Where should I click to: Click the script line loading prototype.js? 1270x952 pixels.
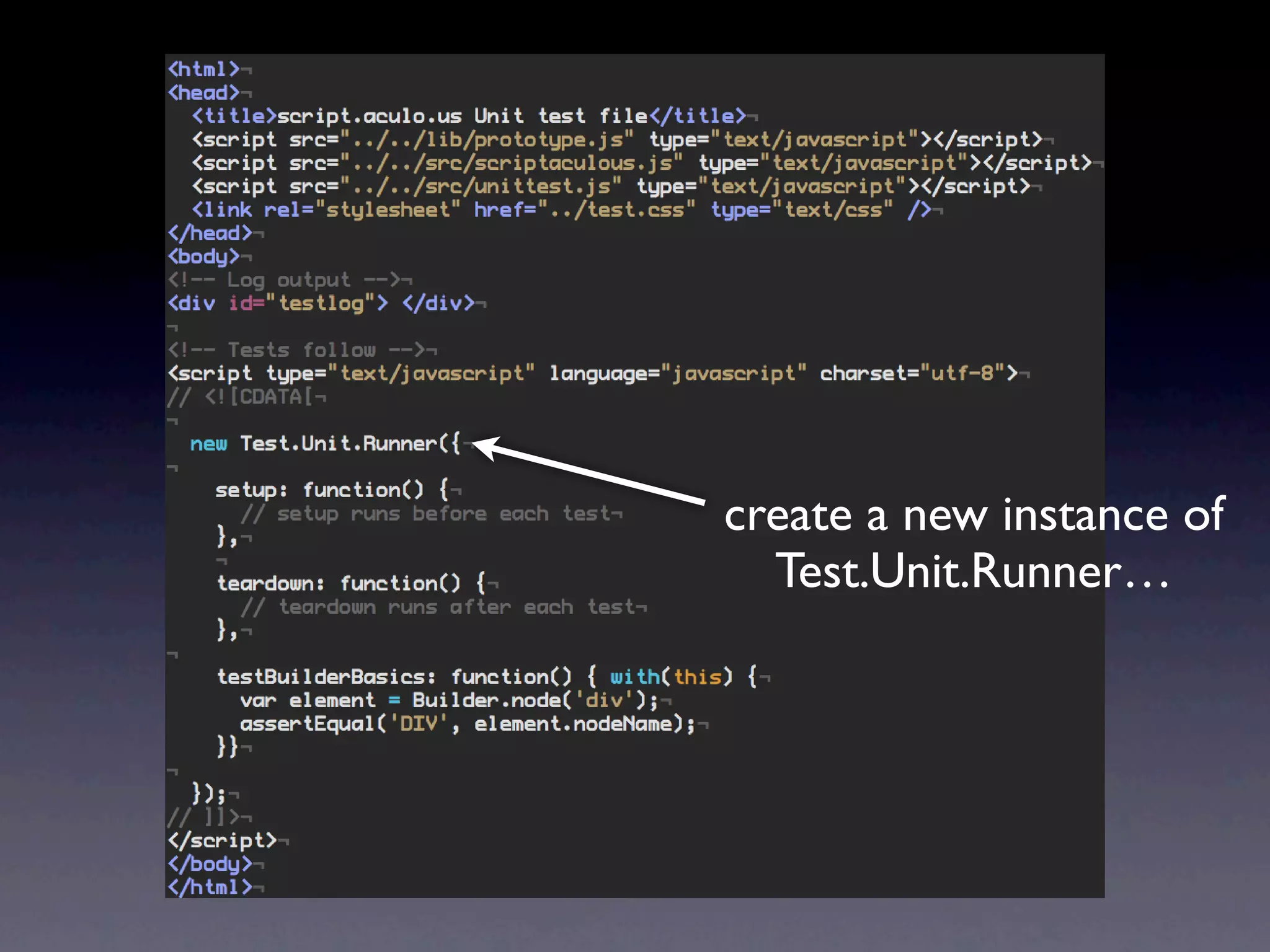pos(617,139)
